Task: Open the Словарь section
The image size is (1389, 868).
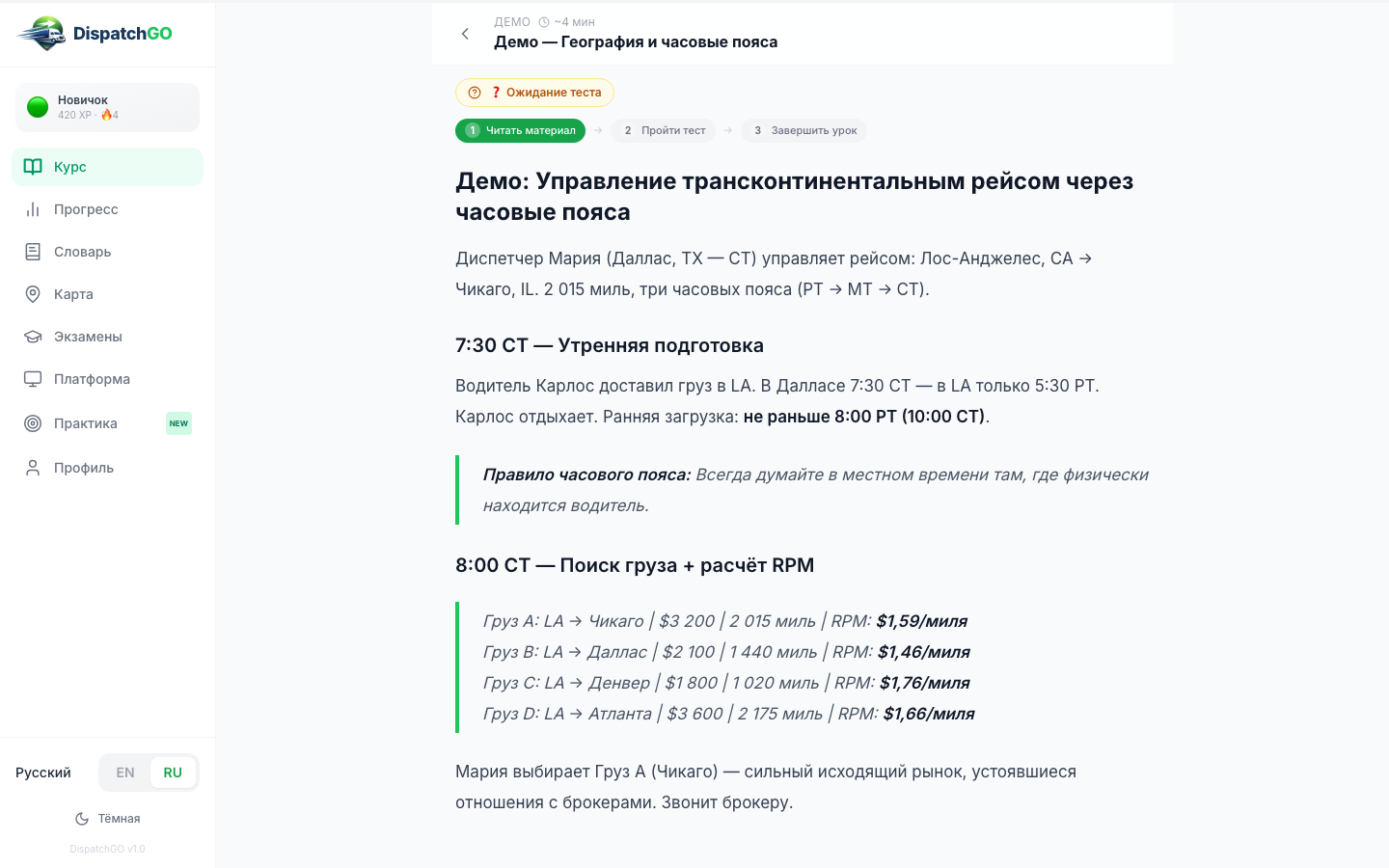Action: point(108,252)
